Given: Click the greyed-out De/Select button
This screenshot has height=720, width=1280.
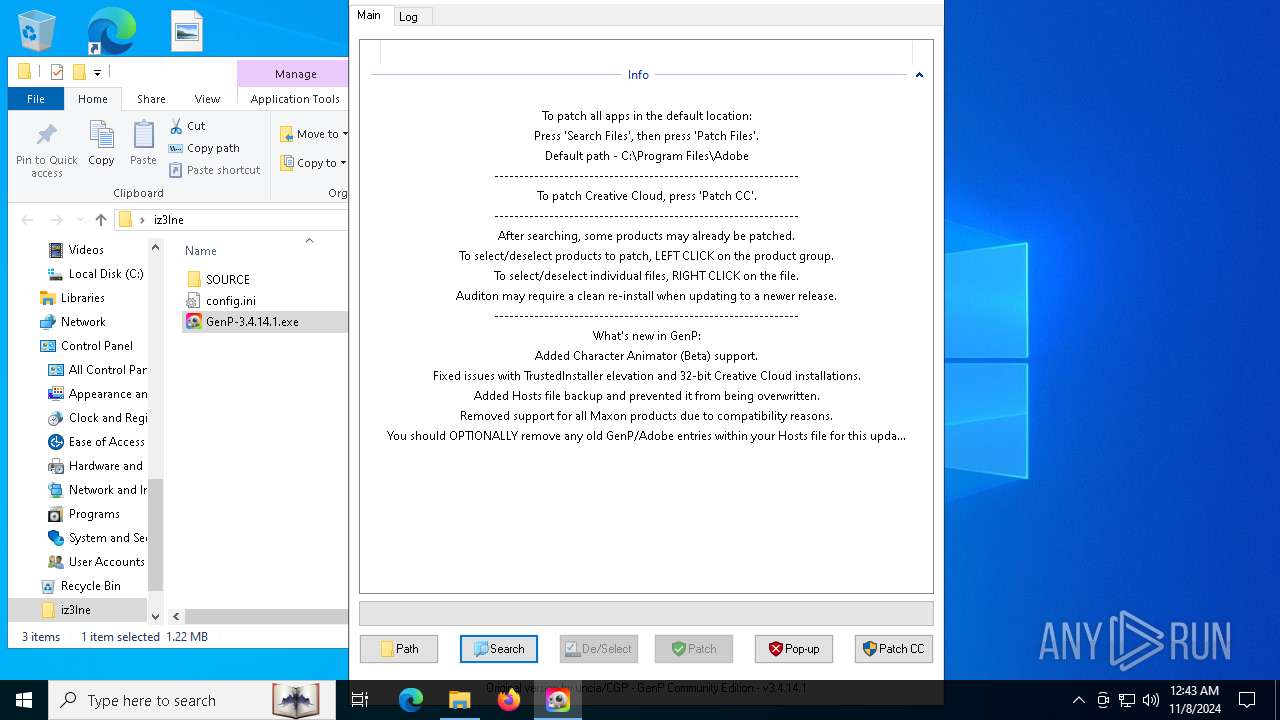Looking at the screenshot, I should 599,649.
